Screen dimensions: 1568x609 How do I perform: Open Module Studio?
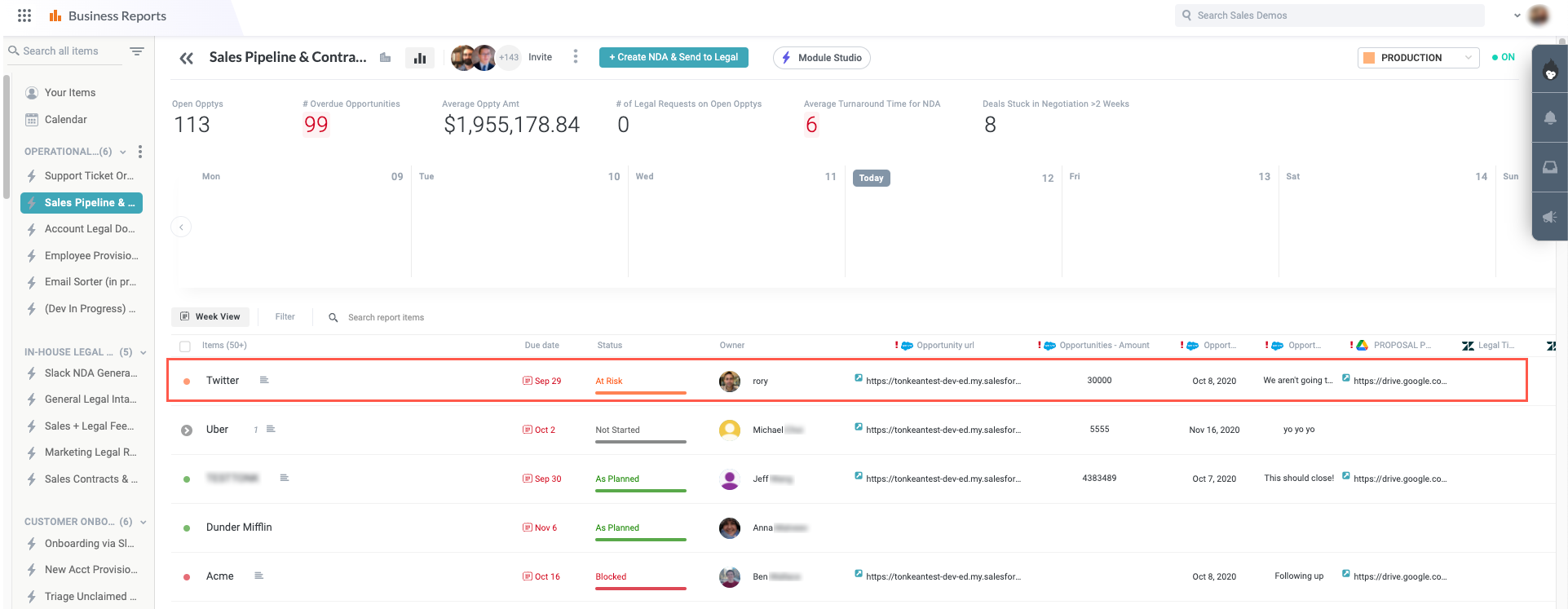point(822,58)
